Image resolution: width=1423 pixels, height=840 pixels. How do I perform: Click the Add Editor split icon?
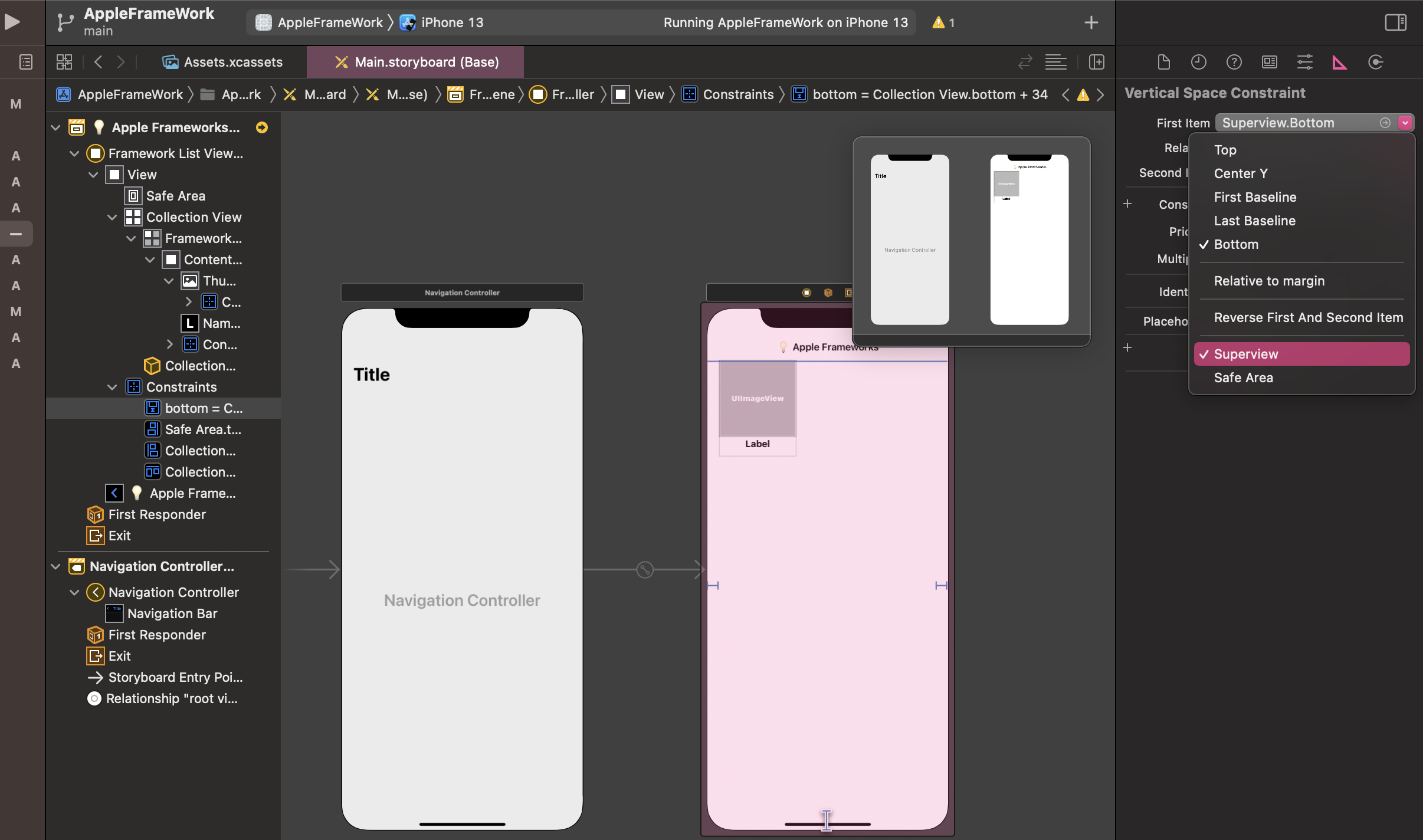[x=1096, y=62]
